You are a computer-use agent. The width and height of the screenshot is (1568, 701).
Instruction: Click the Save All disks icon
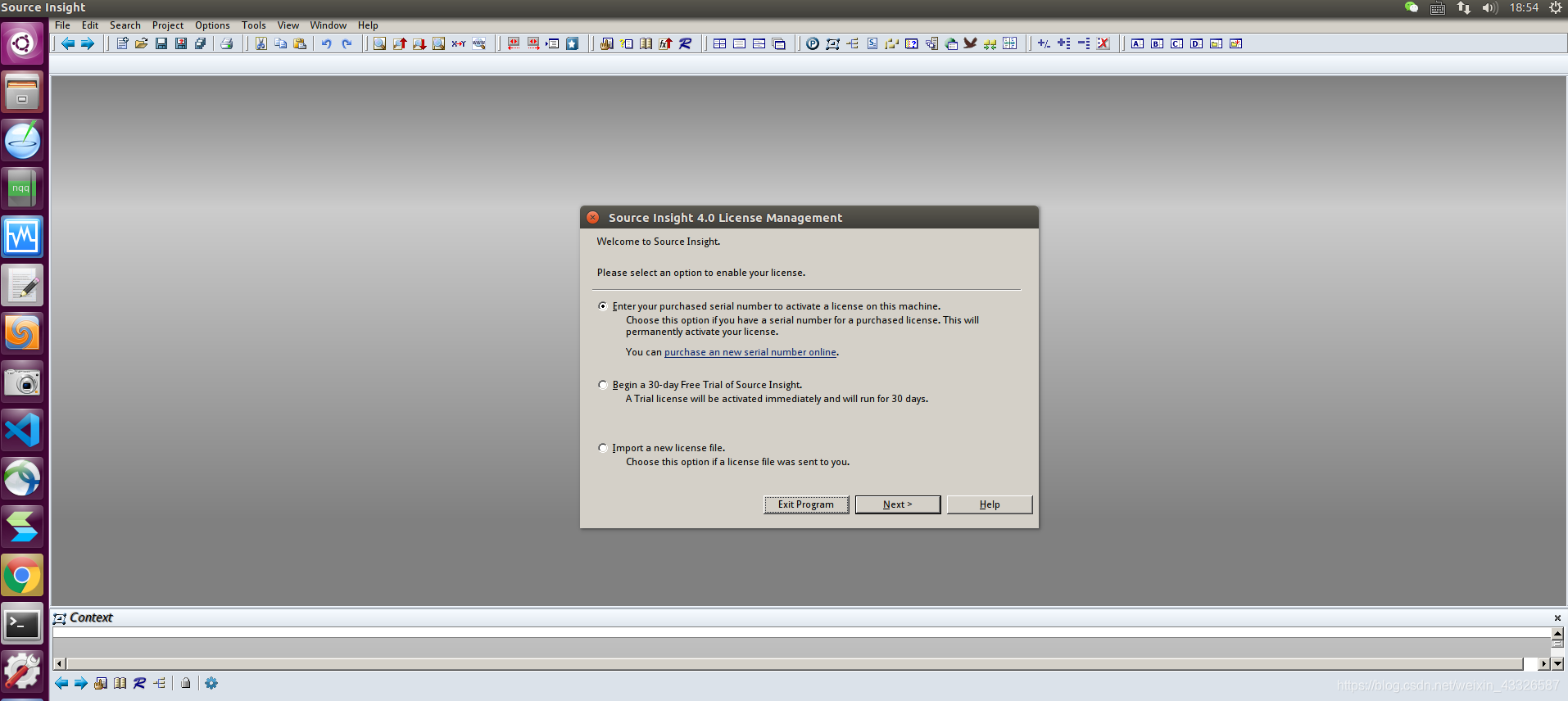point(200,43)
